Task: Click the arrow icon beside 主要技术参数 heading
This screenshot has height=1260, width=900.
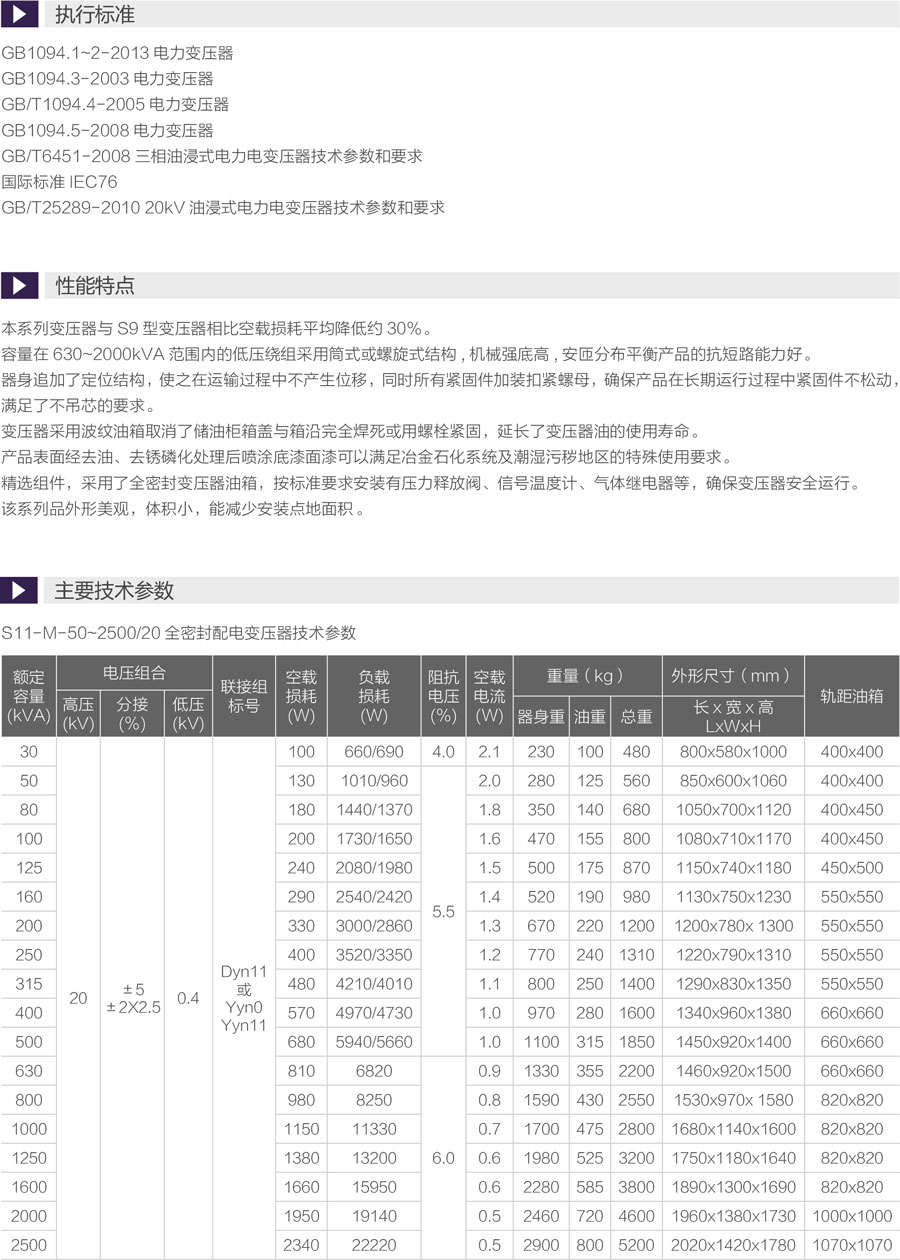Action: 18,590
